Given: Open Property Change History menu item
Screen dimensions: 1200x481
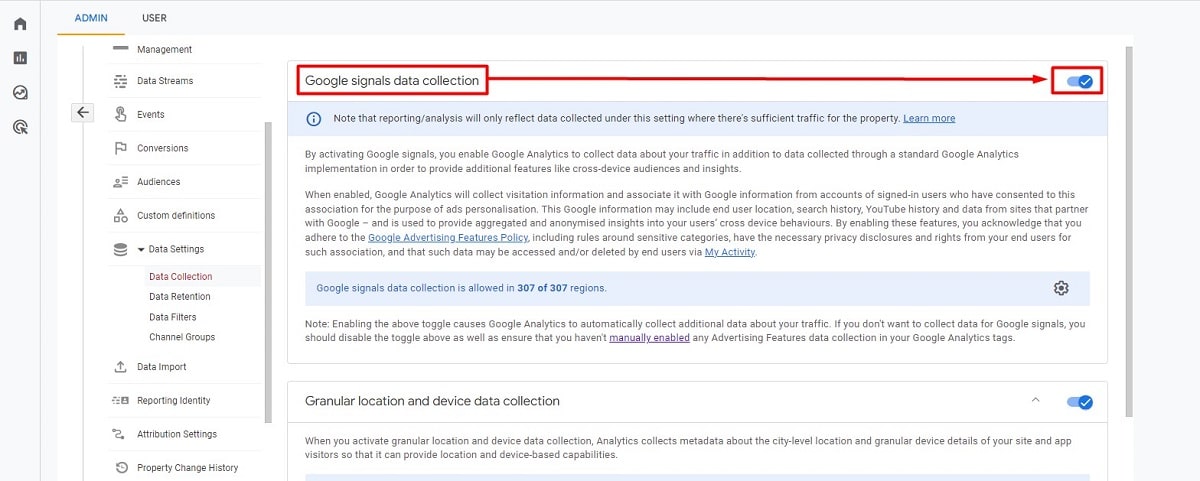Looking at the screenshot, I should [187, 468].
